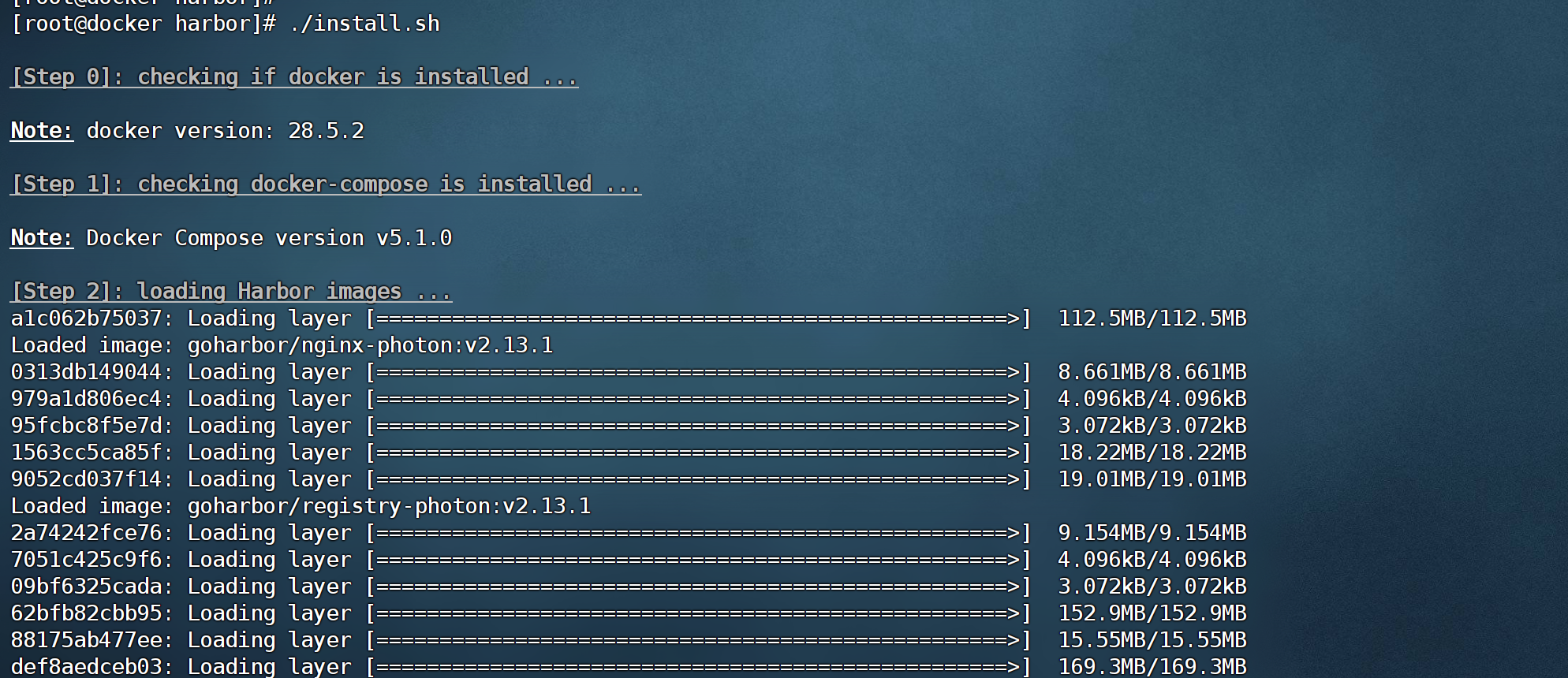Click the 152.9MB/152.9MB size value
The height and width of the screenshot is (678, 1568).
pos(1152,613)
